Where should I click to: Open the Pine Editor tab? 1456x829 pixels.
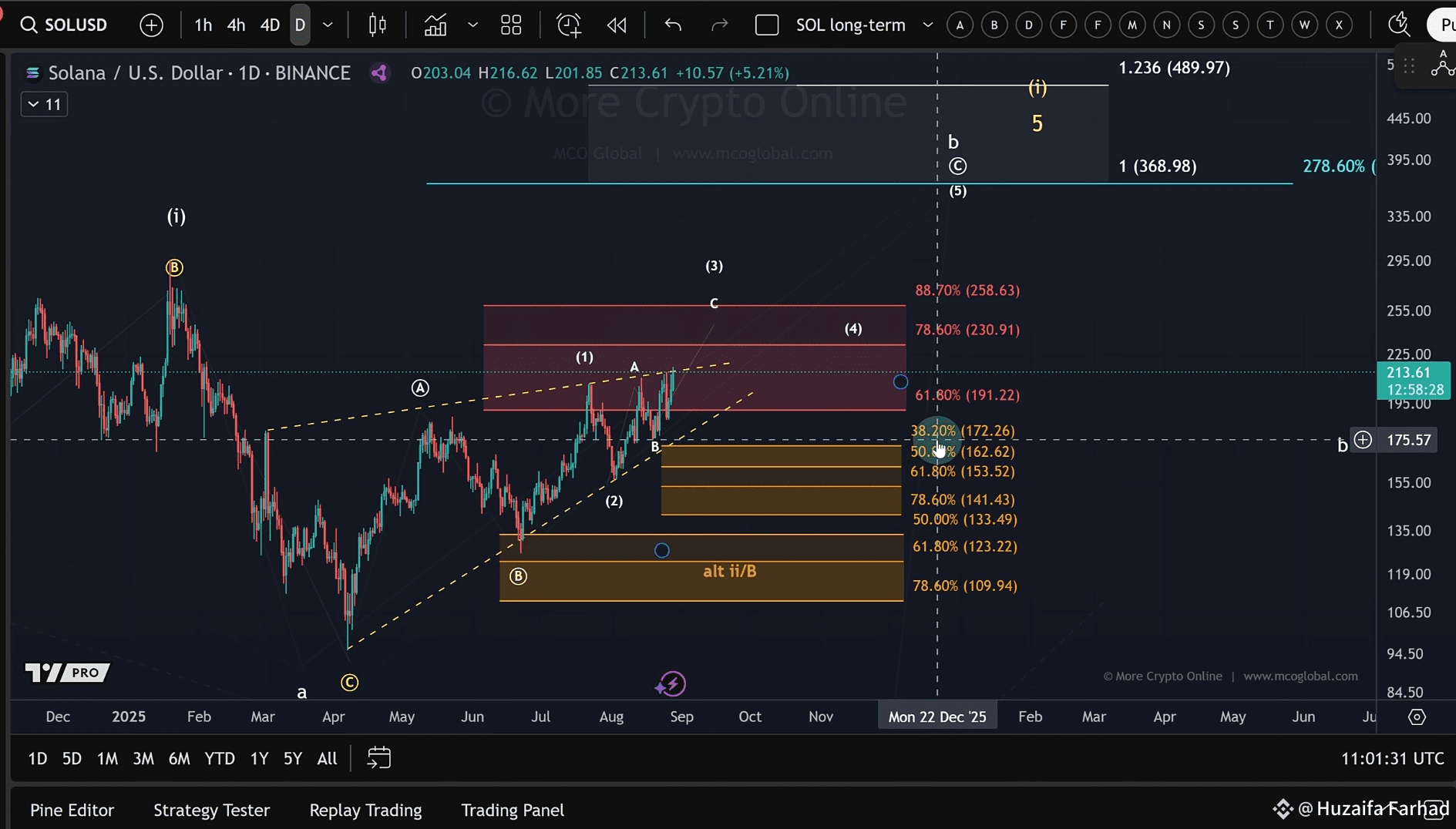72,811
